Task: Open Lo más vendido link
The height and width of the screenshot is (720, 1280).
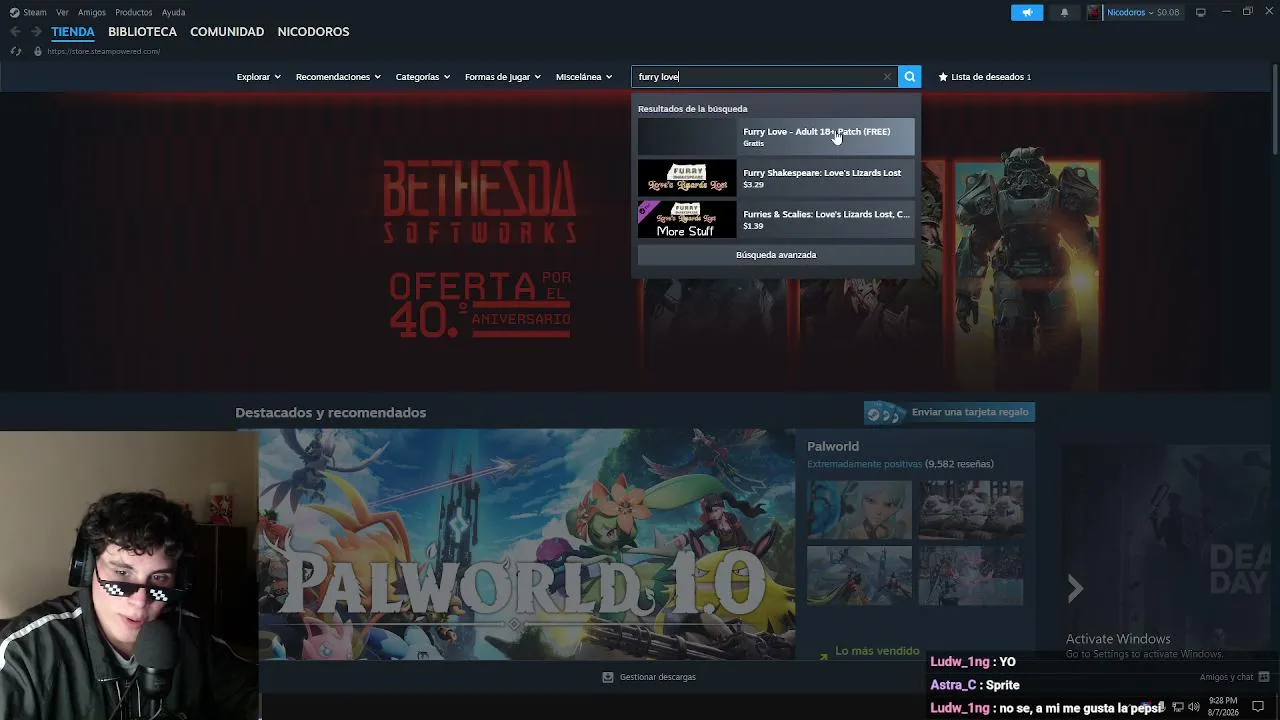Action: 877,651
